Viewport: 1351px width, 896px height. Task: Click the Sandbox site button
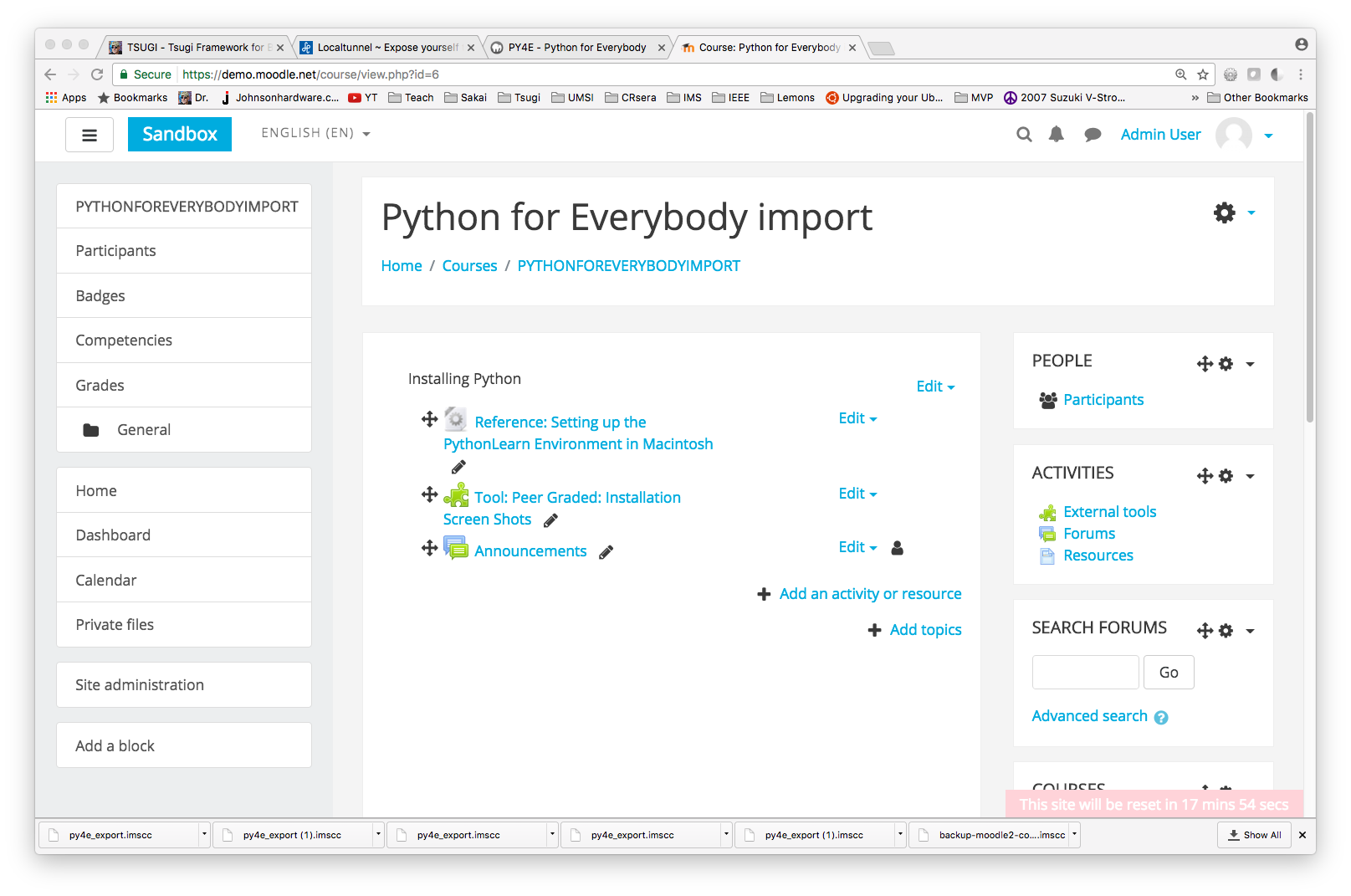click(180, 135)
